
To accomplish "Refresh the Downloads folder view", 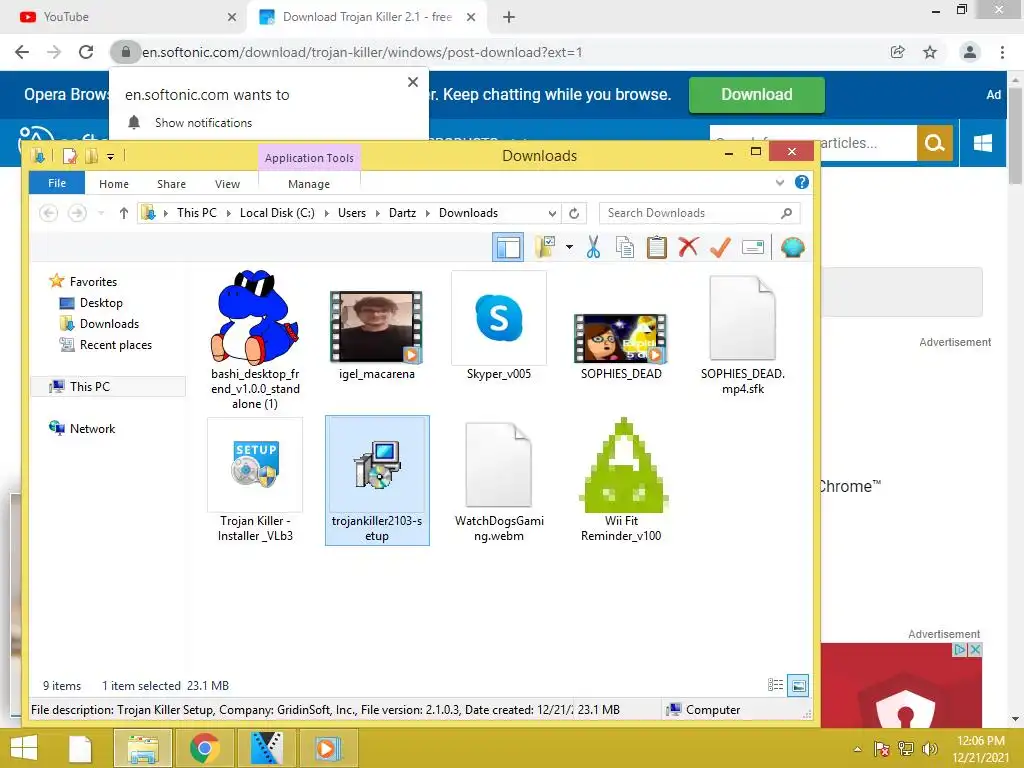I will (574, 214).
